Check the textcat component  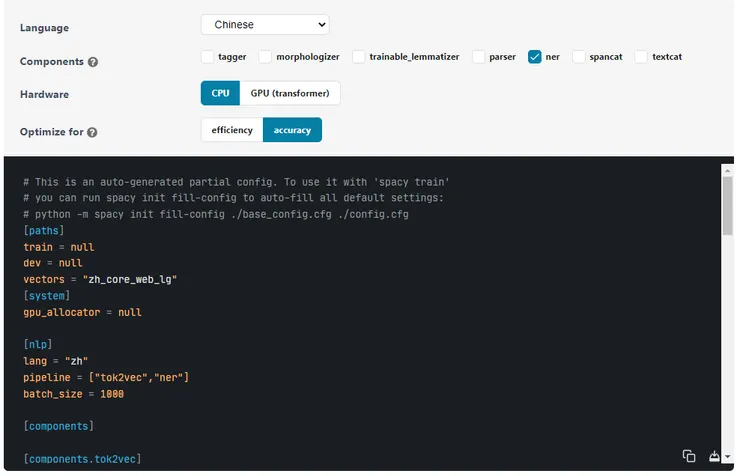642,57
